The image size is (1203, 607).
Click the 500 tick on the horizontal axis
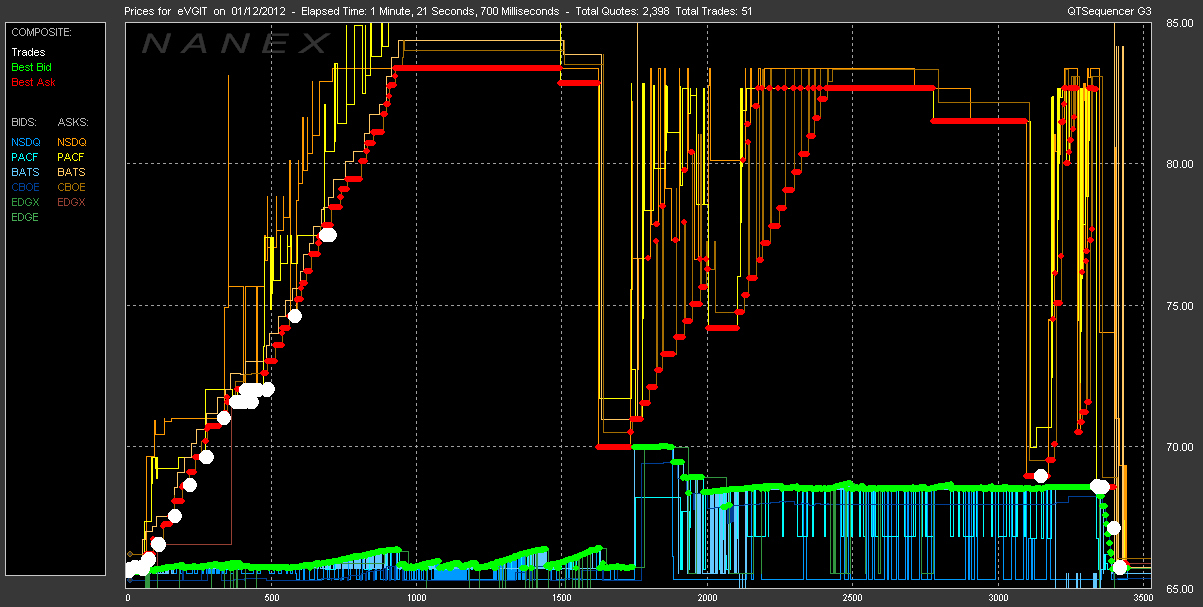pyautogui.click(x=272, y=598)
